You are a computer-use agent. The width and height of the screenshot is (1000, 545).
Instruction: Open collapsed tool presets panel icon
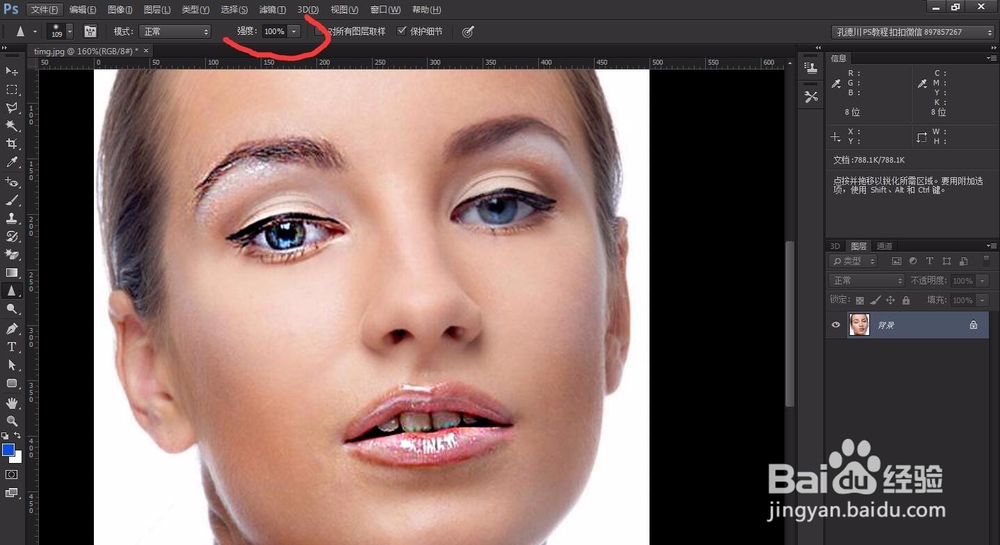pos(811,96)
